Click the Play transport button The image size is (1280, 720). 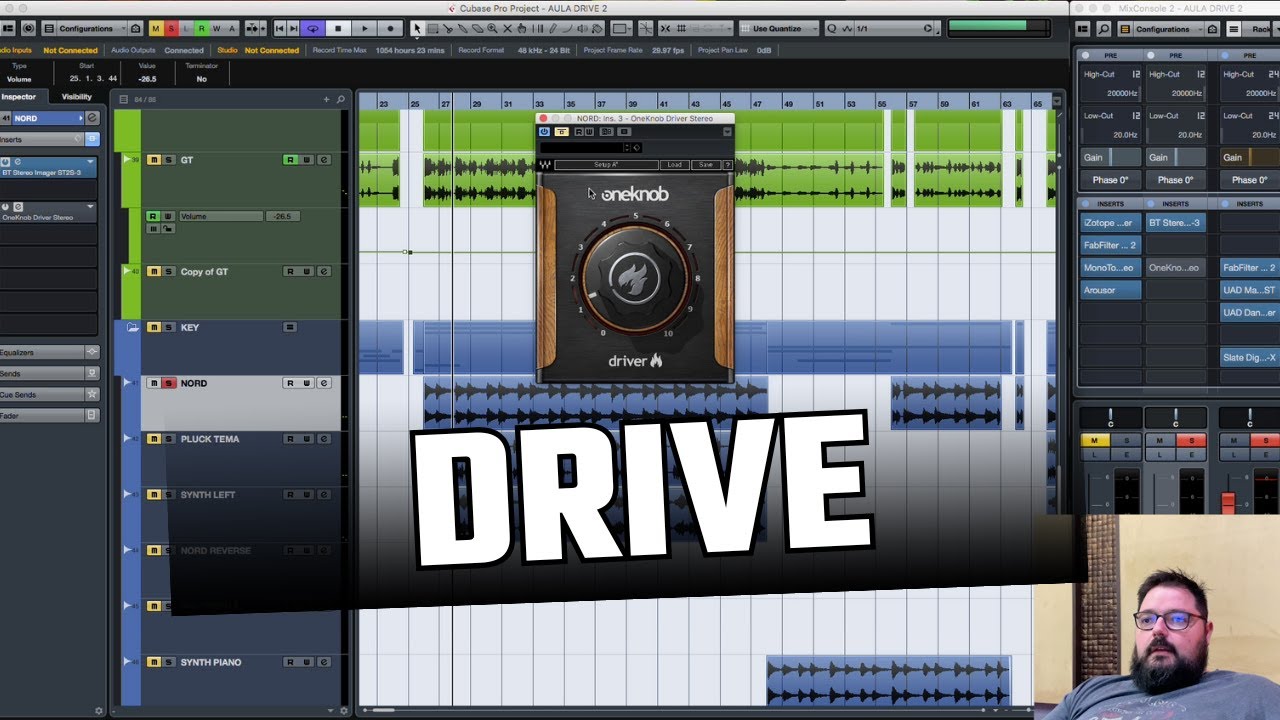pos(364,28)
